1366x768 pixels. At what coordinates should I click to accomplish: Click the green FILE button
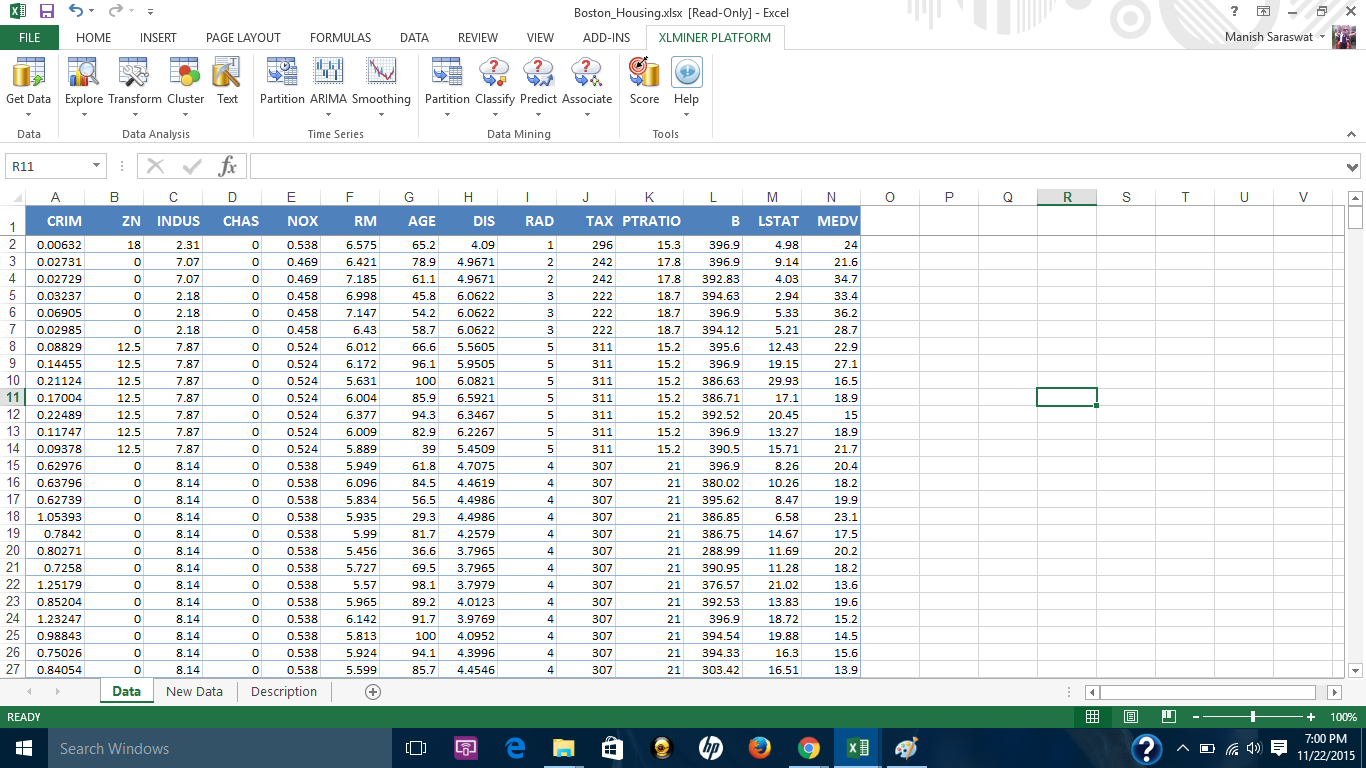pyautogui.click(x=29, y=38)
